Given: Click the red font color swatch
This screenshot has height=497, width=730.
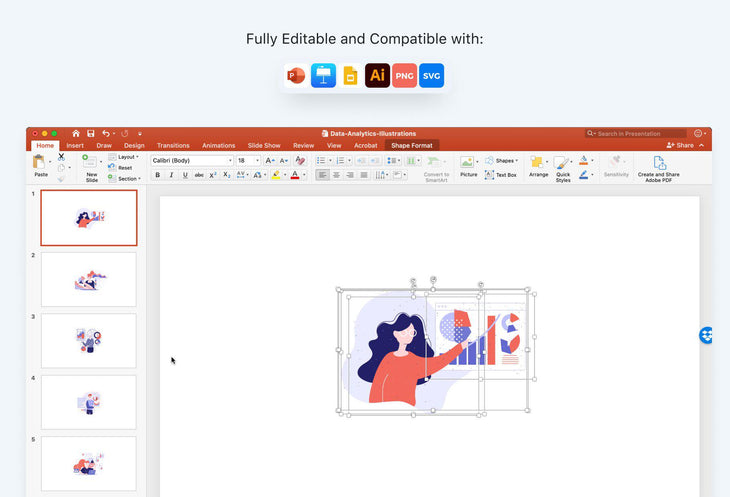Looking at the screenshot, I should tap(295, 175).
